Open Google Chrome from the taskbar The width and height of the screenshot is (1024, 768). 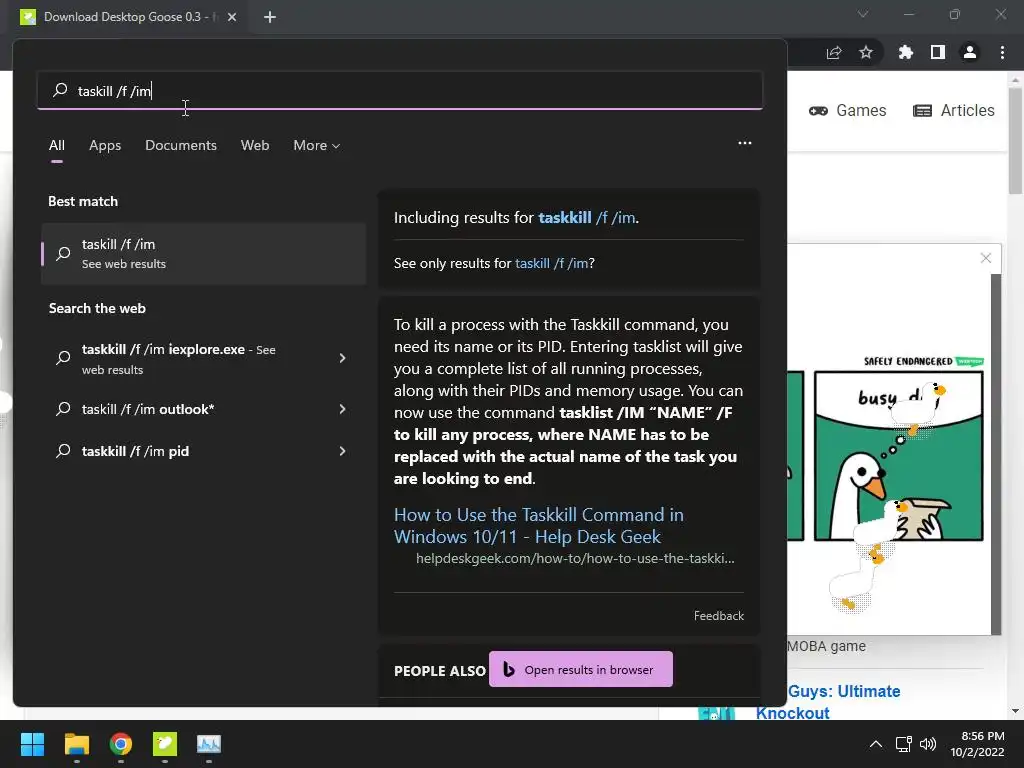coord(121,744)
